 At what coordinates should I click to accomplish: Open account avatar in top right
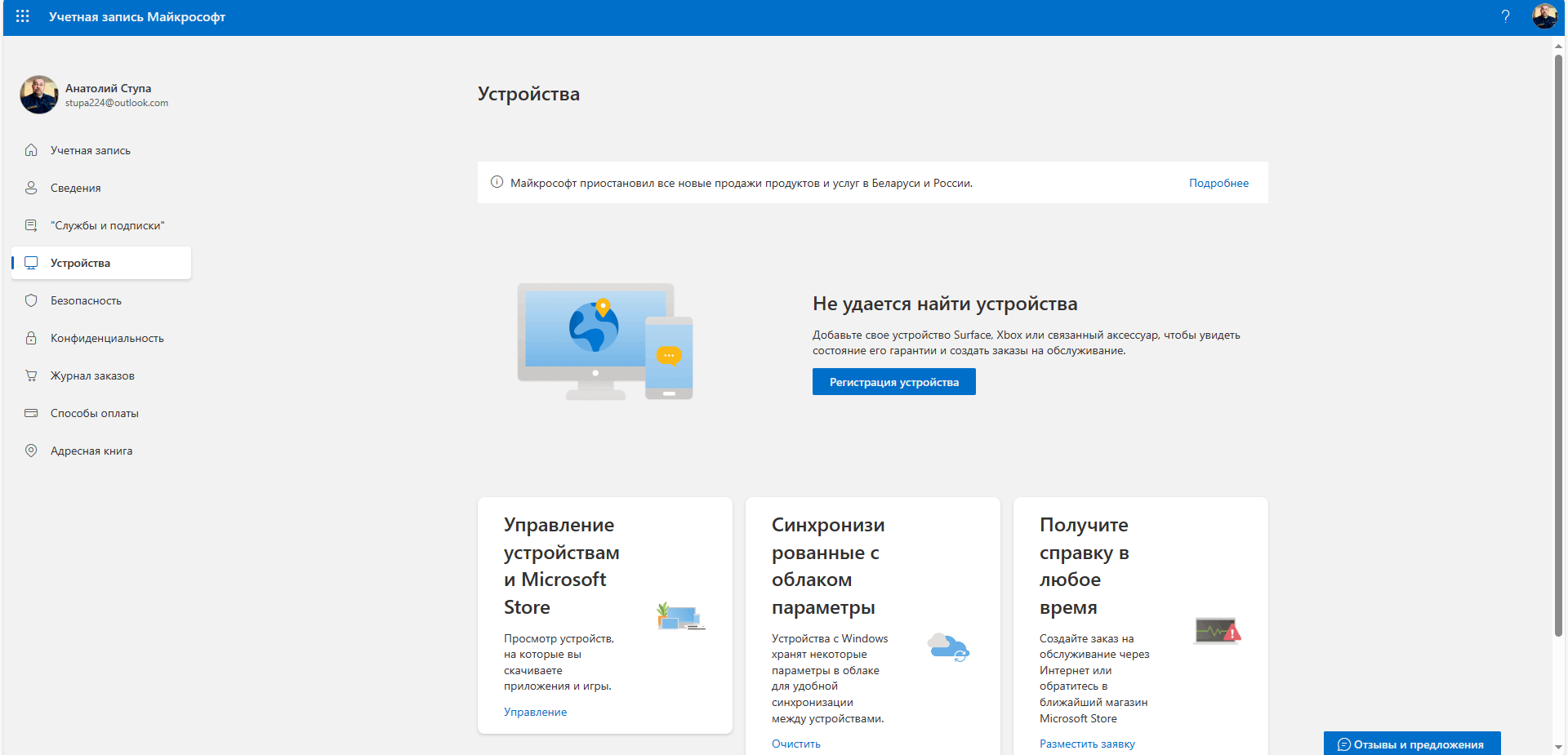point(1544,16)
